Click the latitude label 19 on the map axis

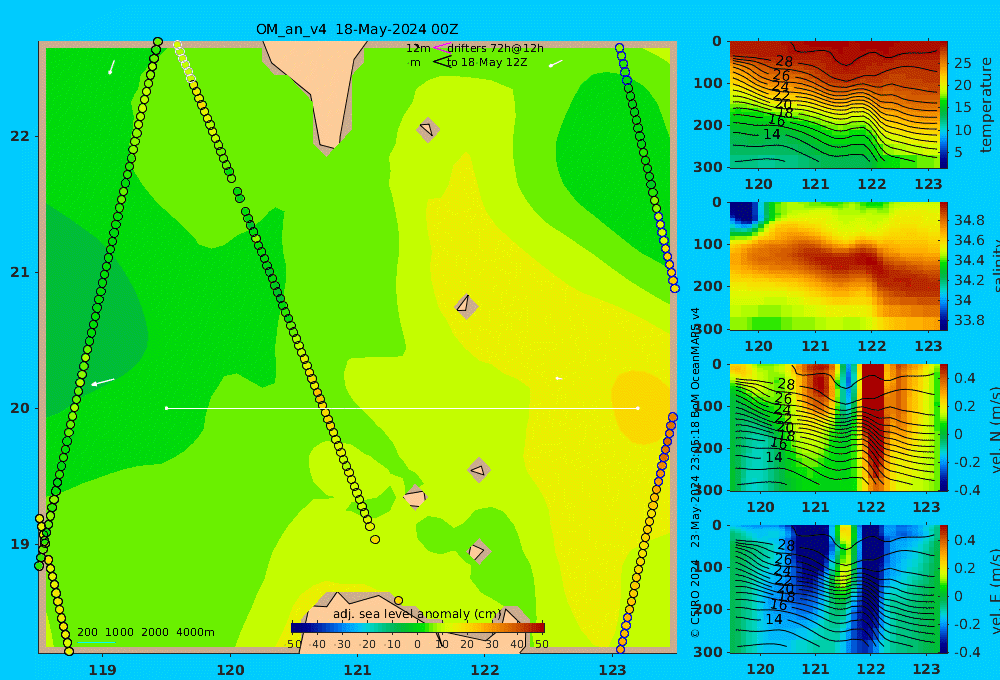[20, 544]
